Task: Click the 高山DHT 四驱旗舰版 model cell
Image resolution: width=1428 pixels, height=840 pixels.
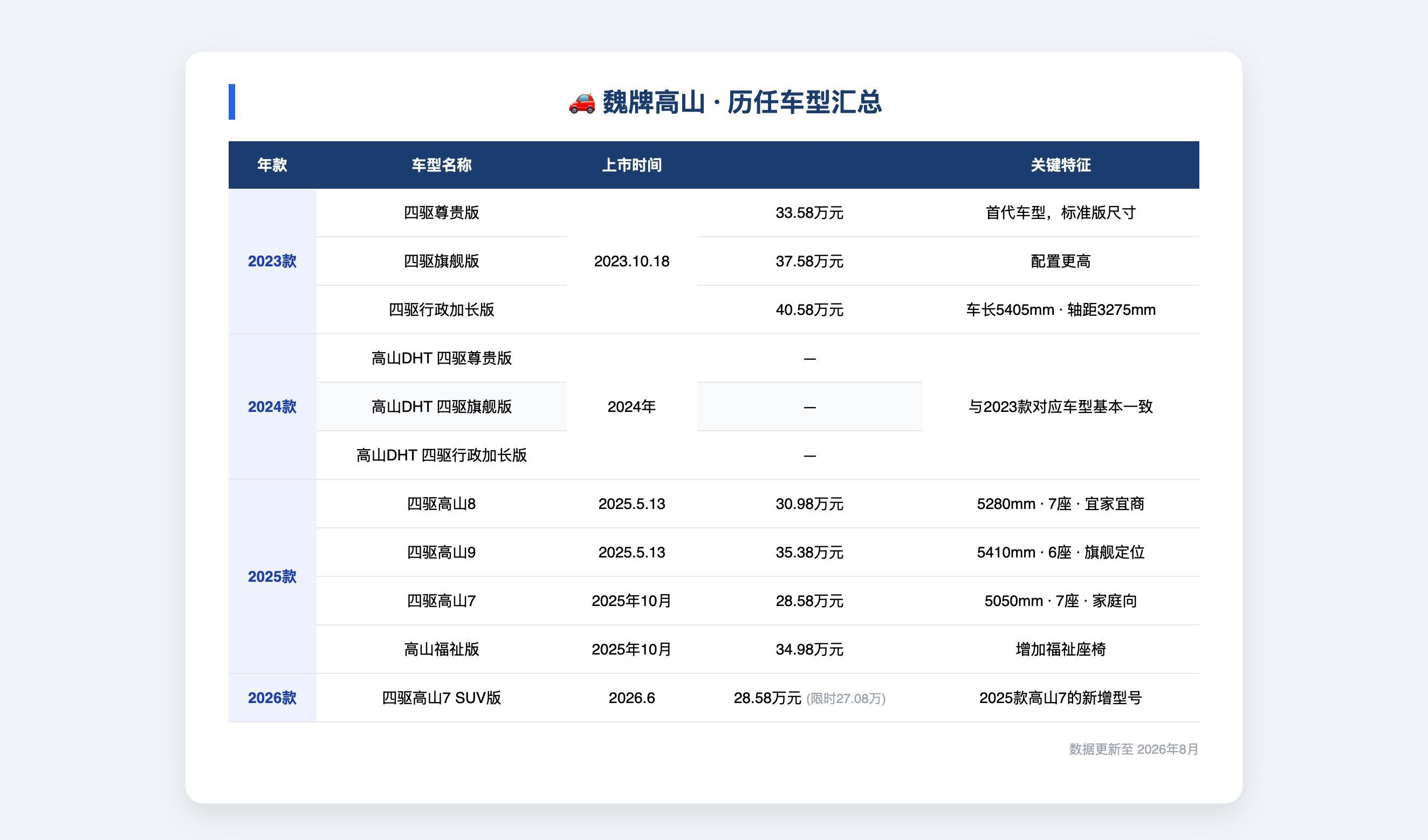Action: tap(442, 407)
